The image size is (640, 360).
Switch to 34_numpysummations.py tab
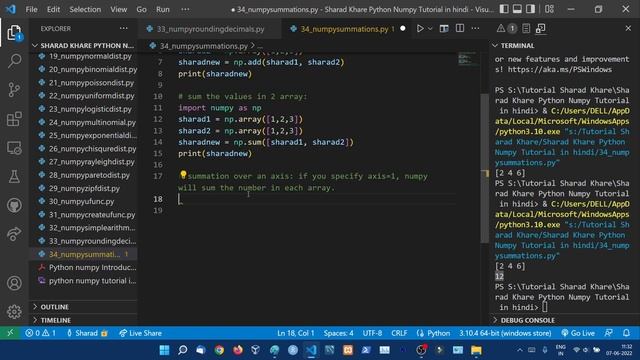click(x=347, y=29)
